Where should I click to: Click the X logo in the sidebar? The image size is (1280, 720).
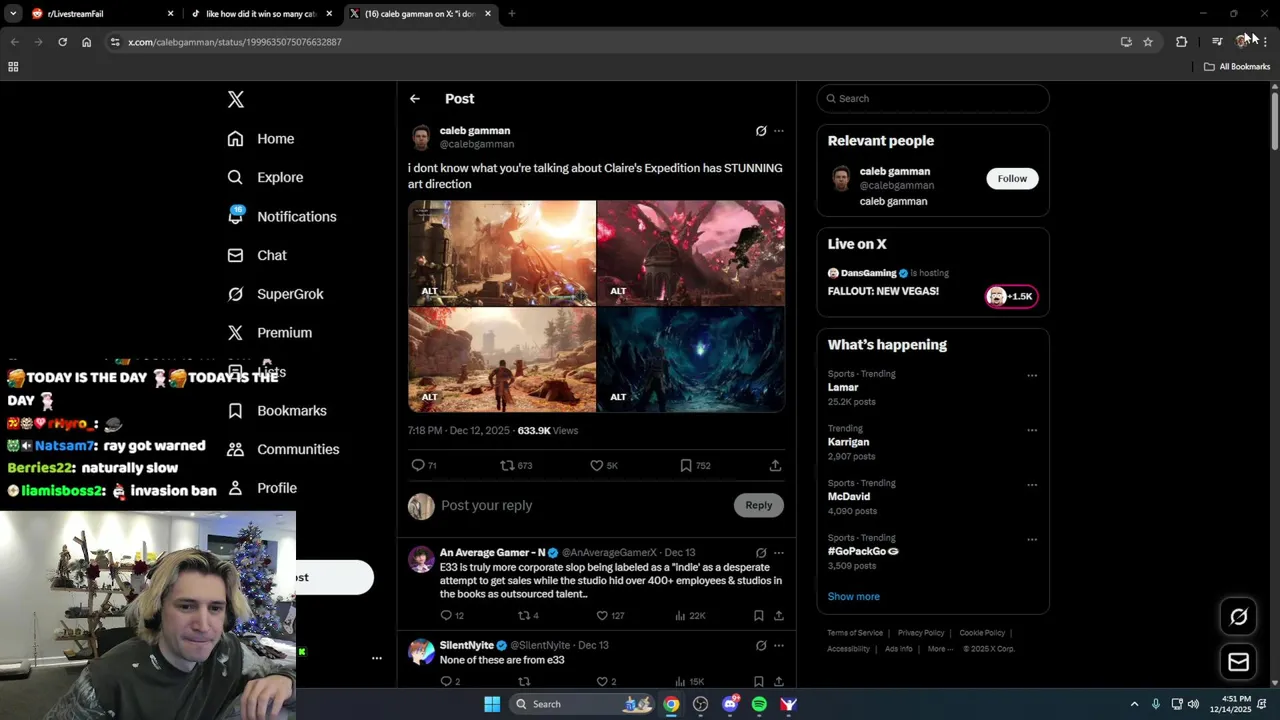(x=236, y=99)
